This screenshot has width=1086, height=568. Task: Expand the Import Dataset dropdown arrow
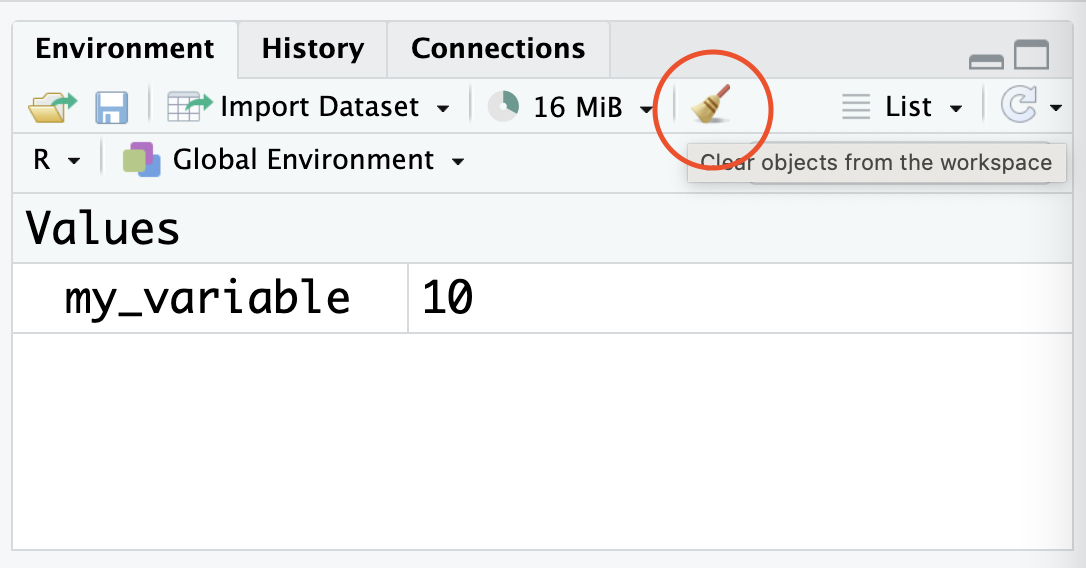pos(443,108)
